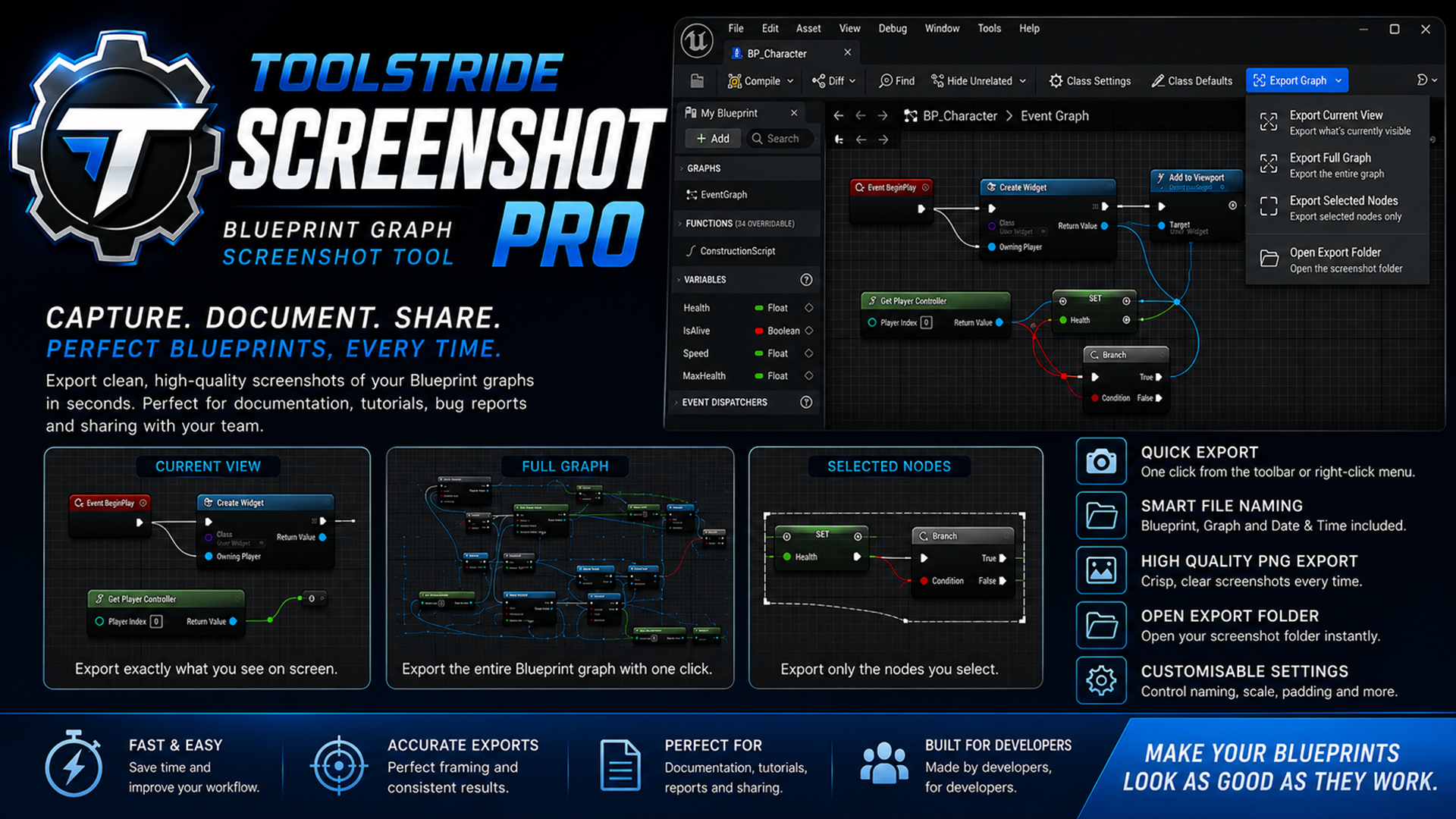Open Class Defaults pencil button
Image resolution: width=1456 pixels, height=819 pixels.
coord(1191,81)
